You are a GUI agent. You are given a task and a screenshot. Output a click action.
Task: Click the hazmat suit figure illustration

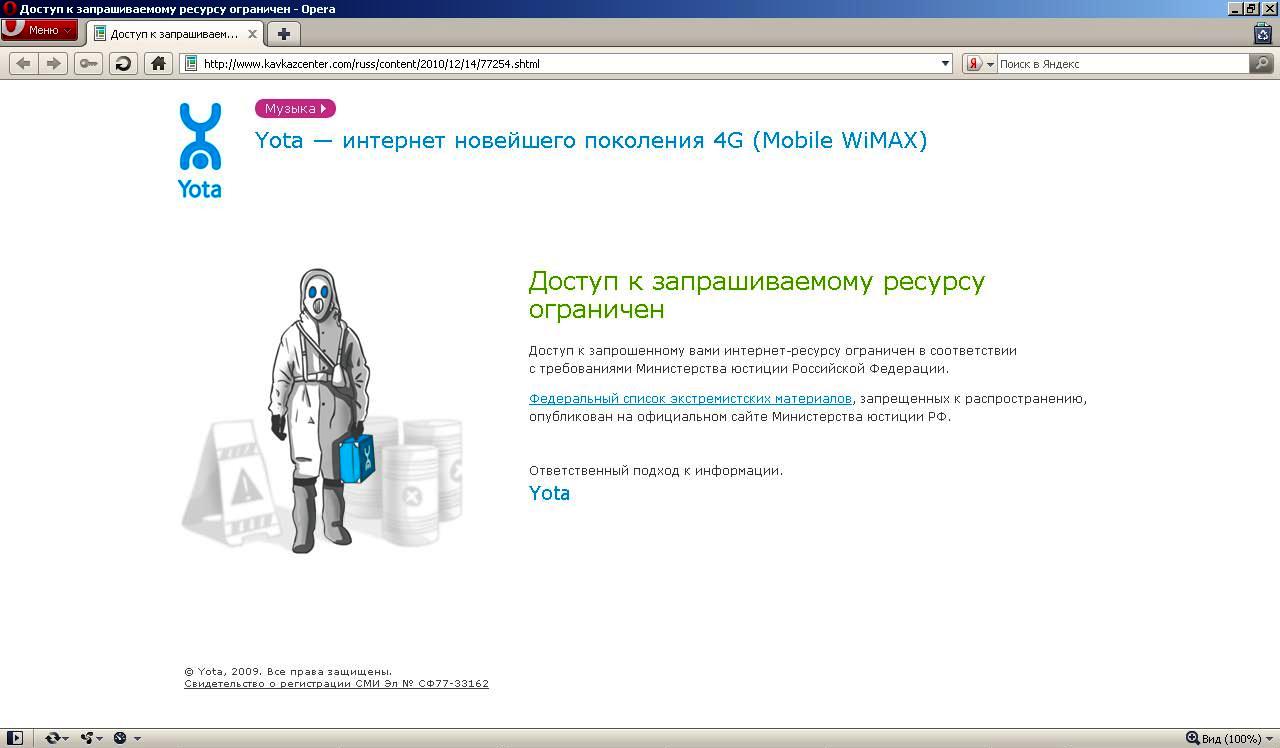[320, 410]
